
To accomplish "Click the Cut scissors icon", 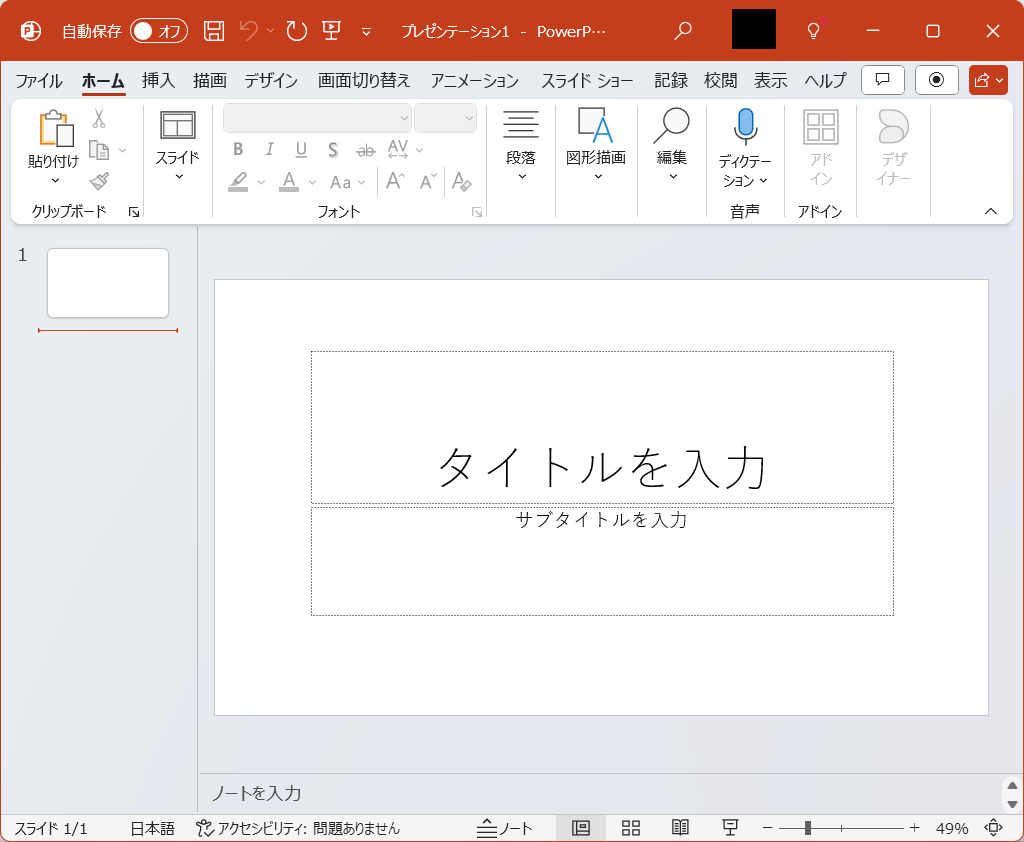I will 99,118.
